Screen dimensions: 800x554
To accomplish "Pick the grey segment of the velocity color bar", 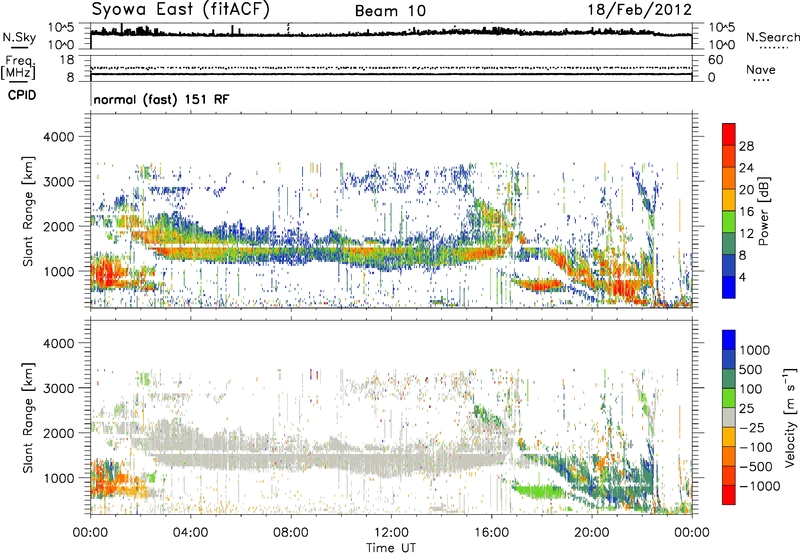I will point(729,417).
